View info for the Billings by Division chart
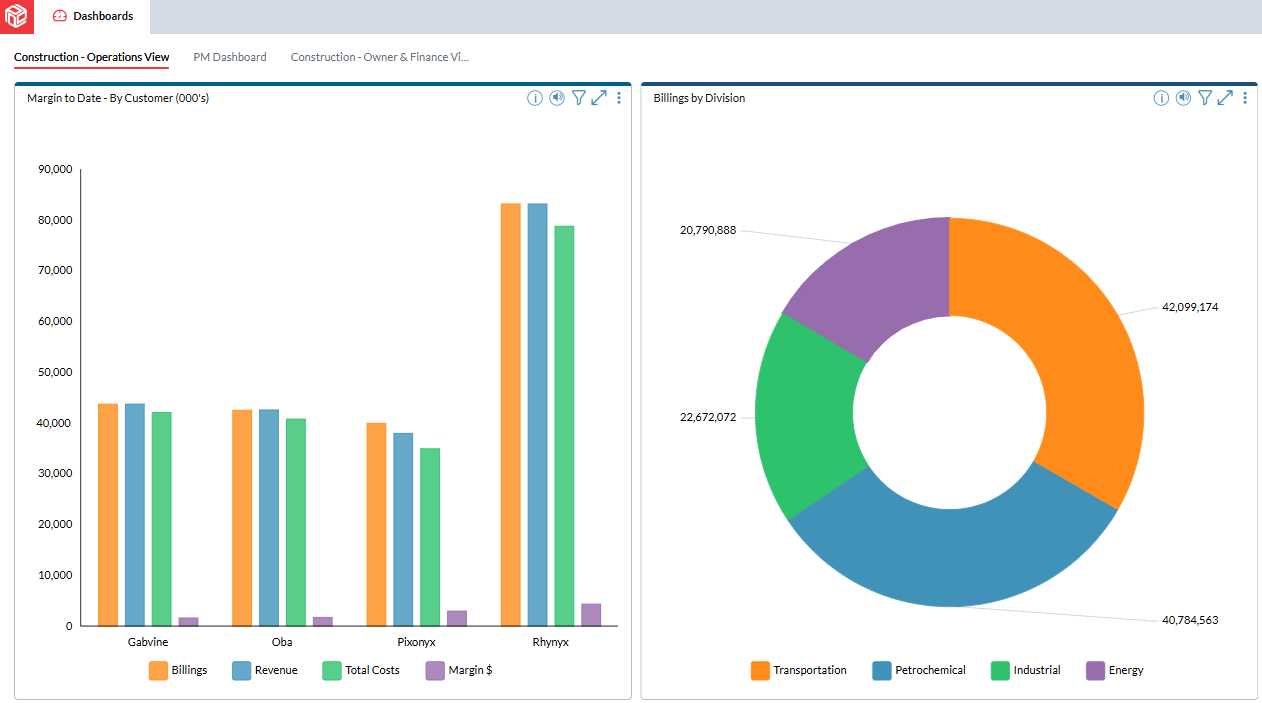The height and width of the screenshot is (703, 1262). click(1161, 98)
